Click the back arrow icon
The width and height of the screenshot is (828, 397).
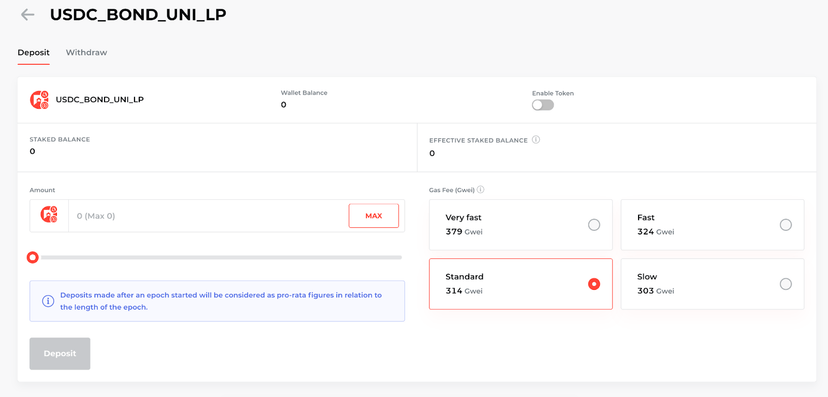pyautogui.click(x=27, y=15)
